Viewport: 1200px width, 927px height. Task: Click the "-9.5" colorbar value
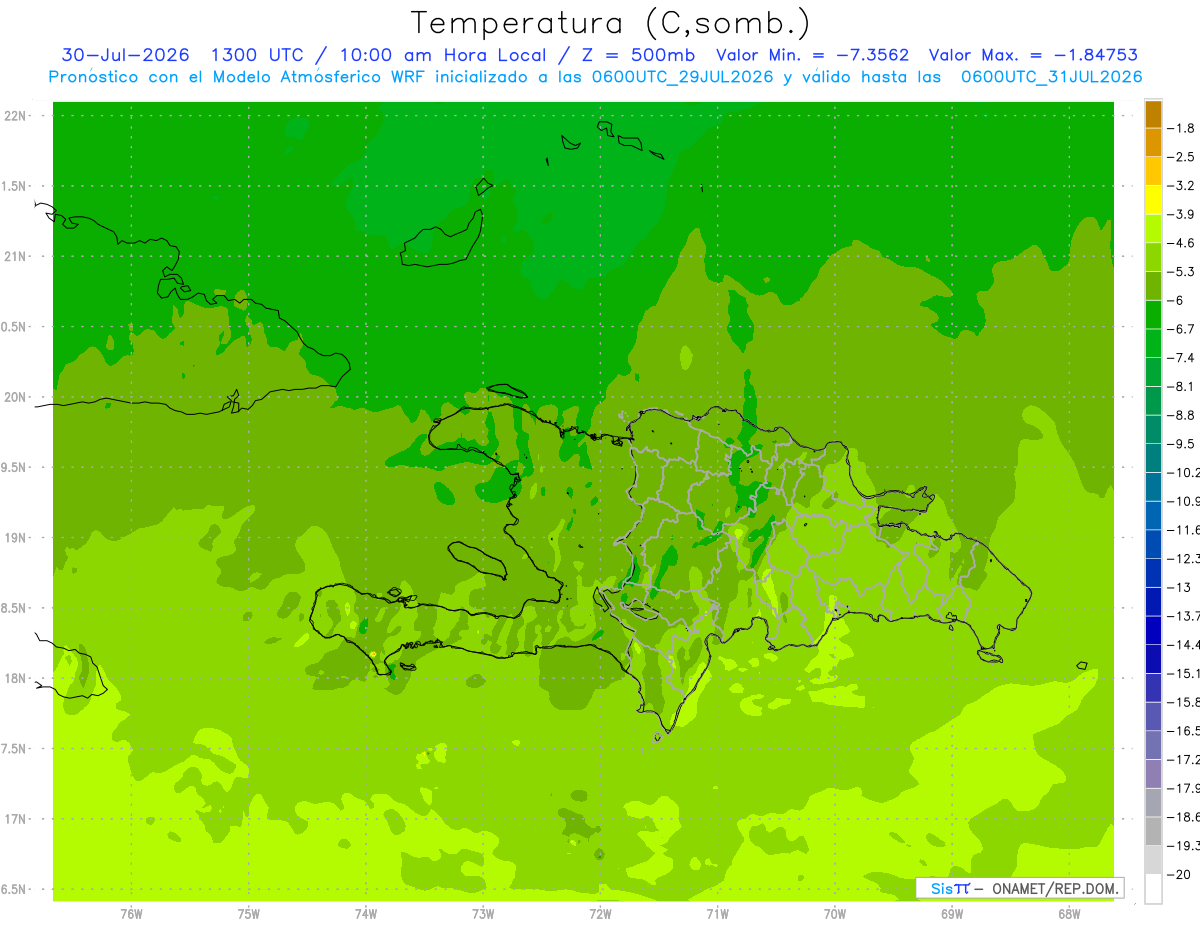tap(1181, 444)
